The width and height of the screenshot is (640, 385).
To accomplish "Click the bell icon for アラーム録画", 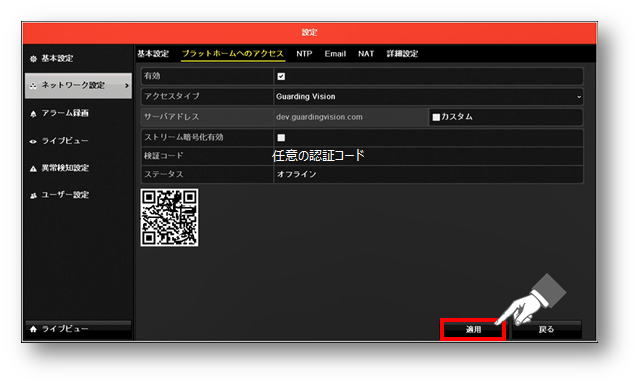I will click(33, 113).
